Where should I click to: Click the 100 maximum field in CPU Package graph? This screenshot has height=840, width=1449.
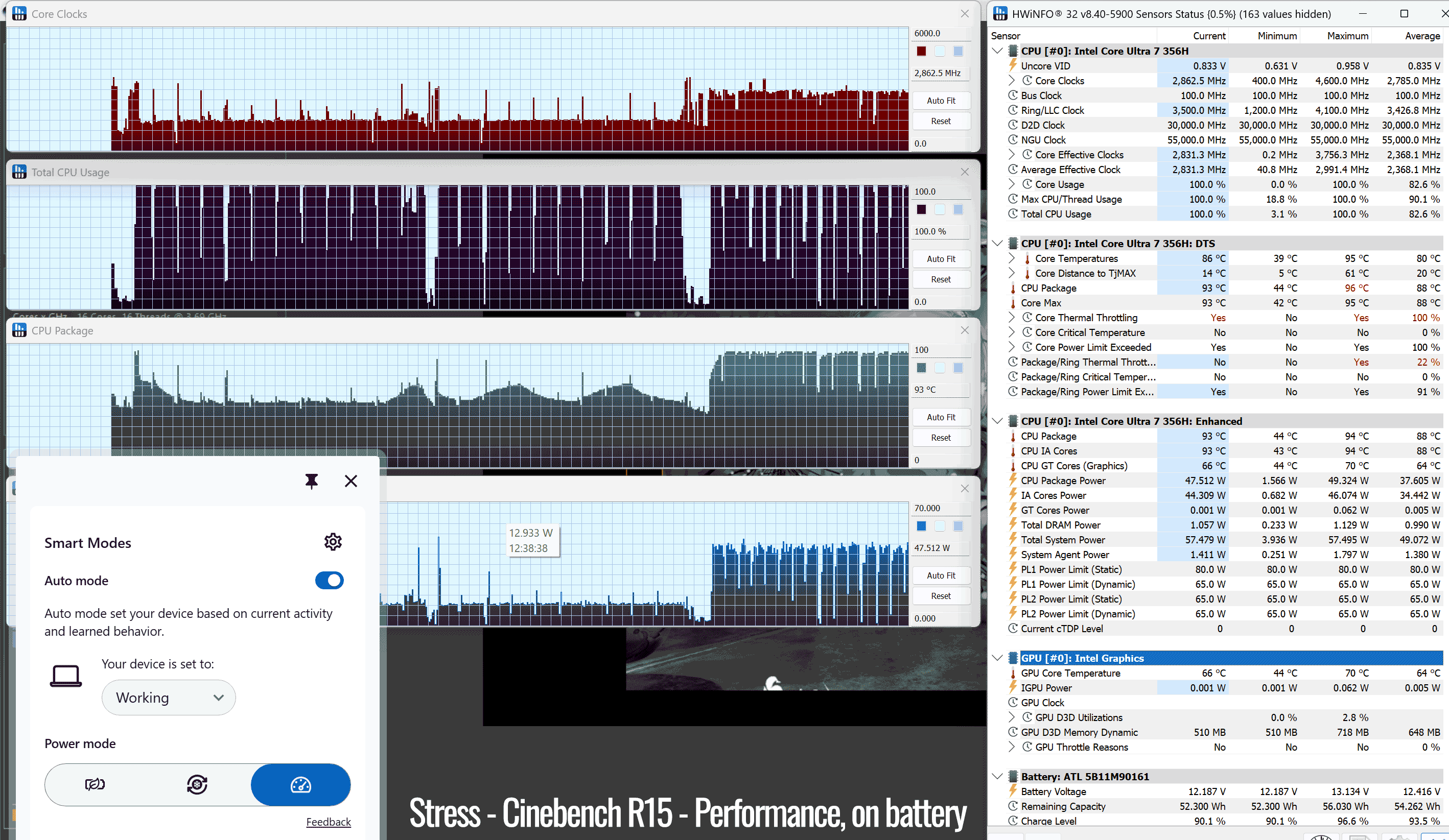(x=941, y=350)
